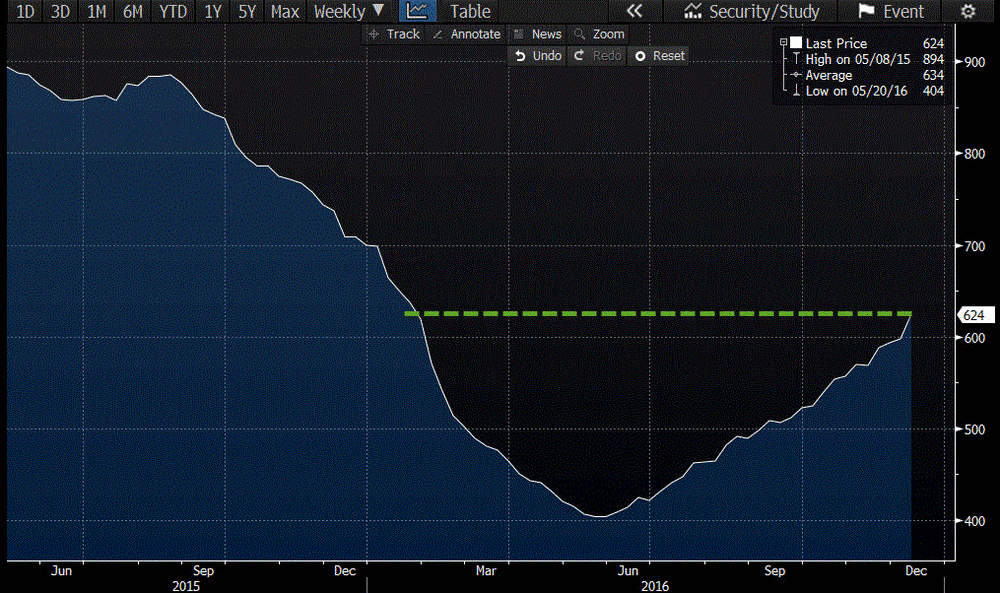Show News on the chart
Screen dimensions: 1000x593
(537, 34)
